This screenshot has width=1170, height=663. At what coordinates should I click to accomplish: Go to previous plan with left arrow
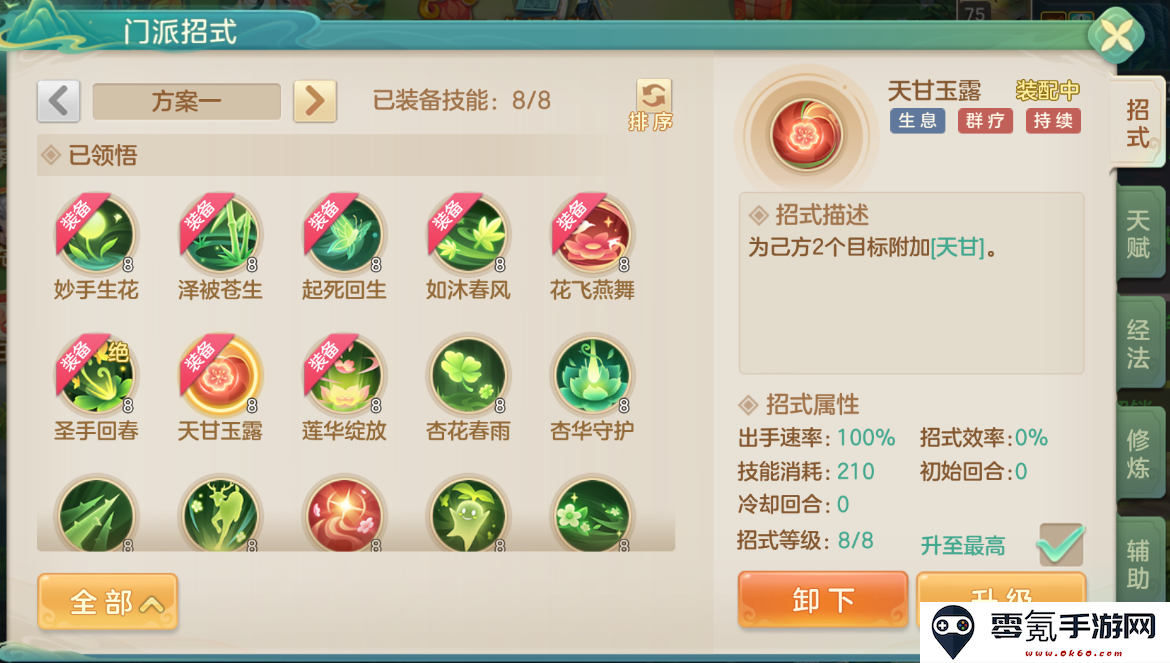58,101
